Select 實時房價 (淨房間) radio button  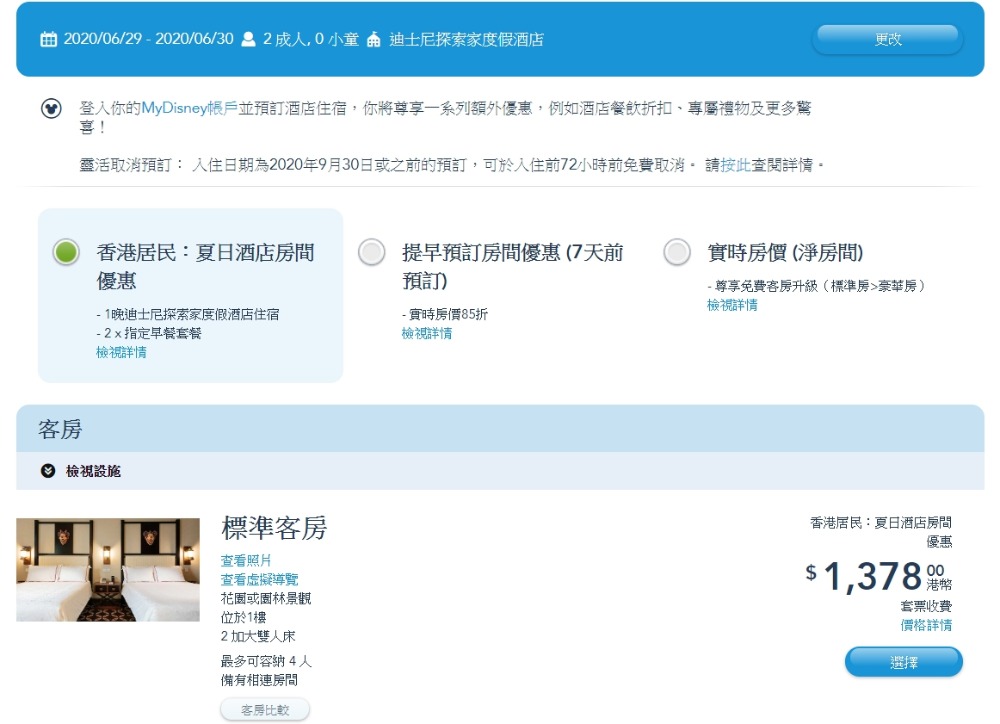[x=677, y=252]
